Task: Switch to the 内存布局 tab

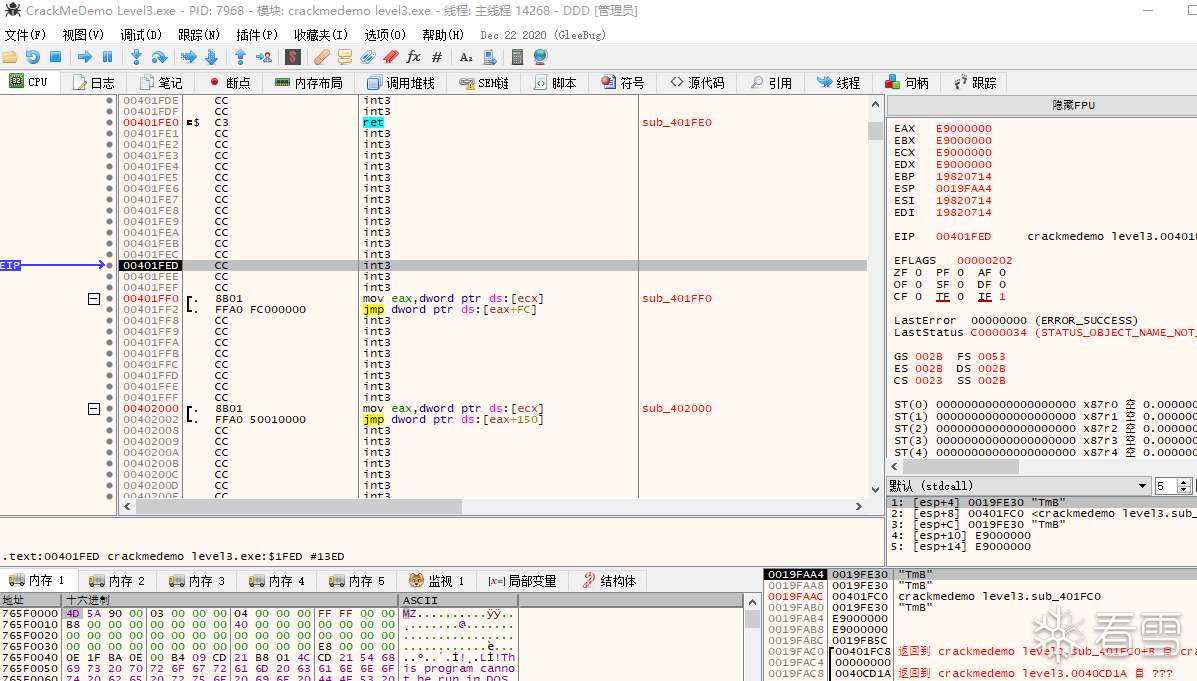Action: 308,83
